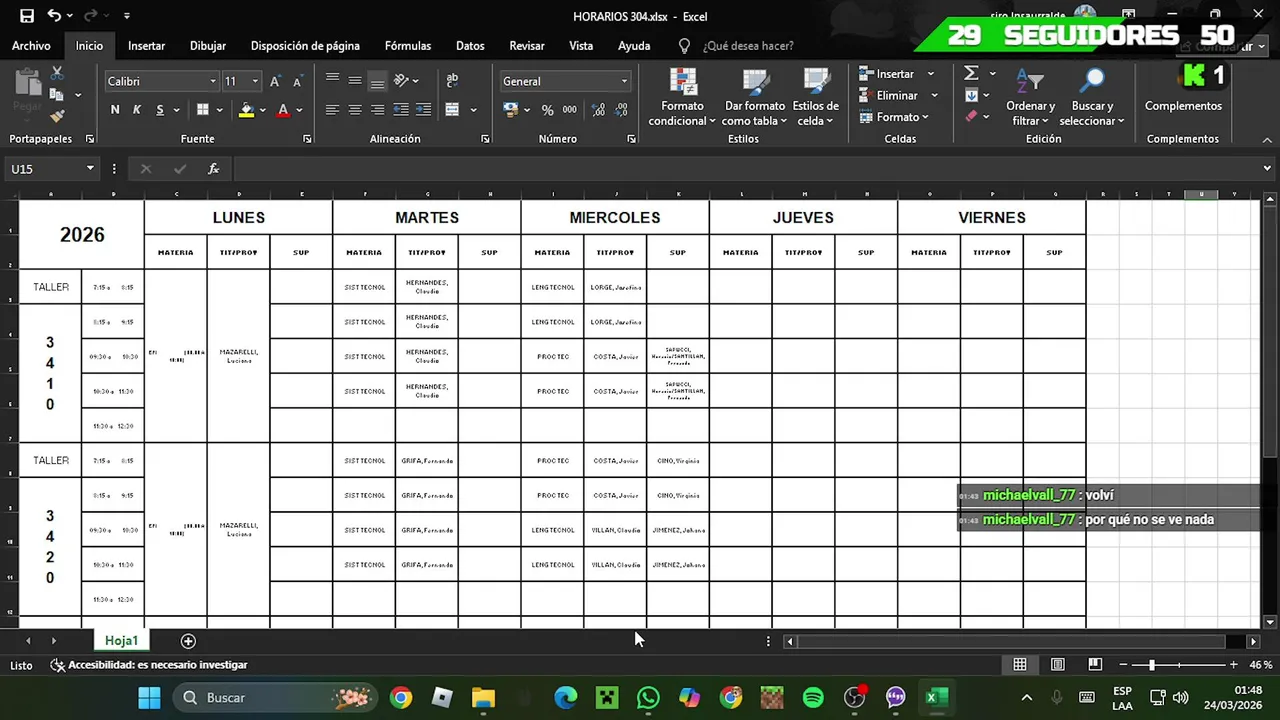Switch to the Insertar ribbon tab
This screenshot has height=720, width=1280.
pyautogui.click(x=146, y=46)
